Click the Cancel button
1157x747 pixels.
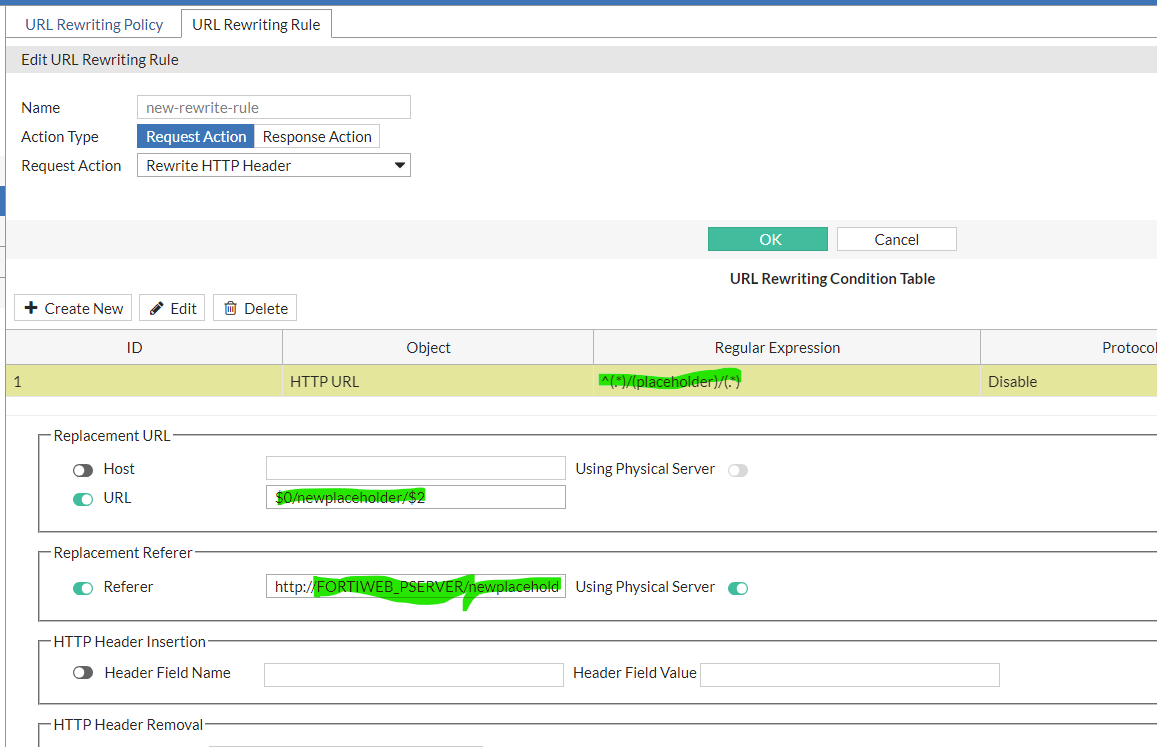[896, 239]
